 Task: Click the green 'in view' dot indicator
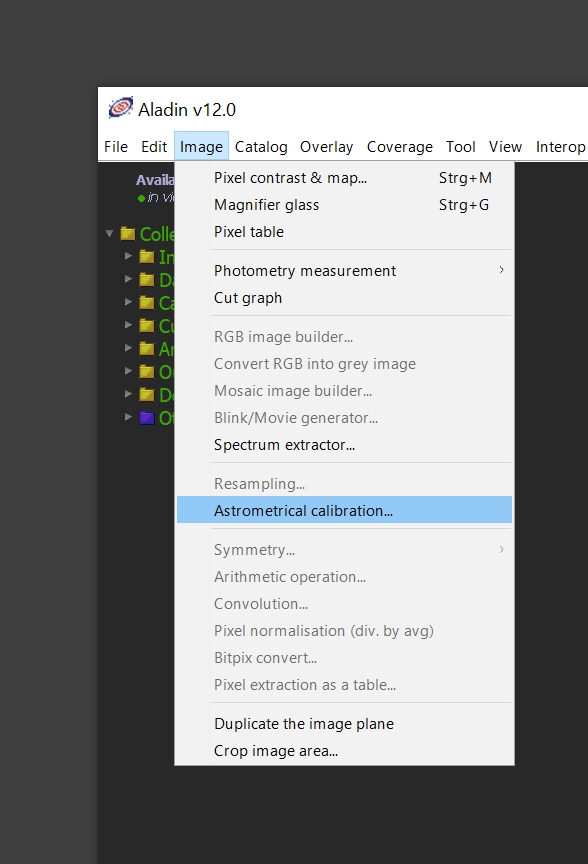142,198
